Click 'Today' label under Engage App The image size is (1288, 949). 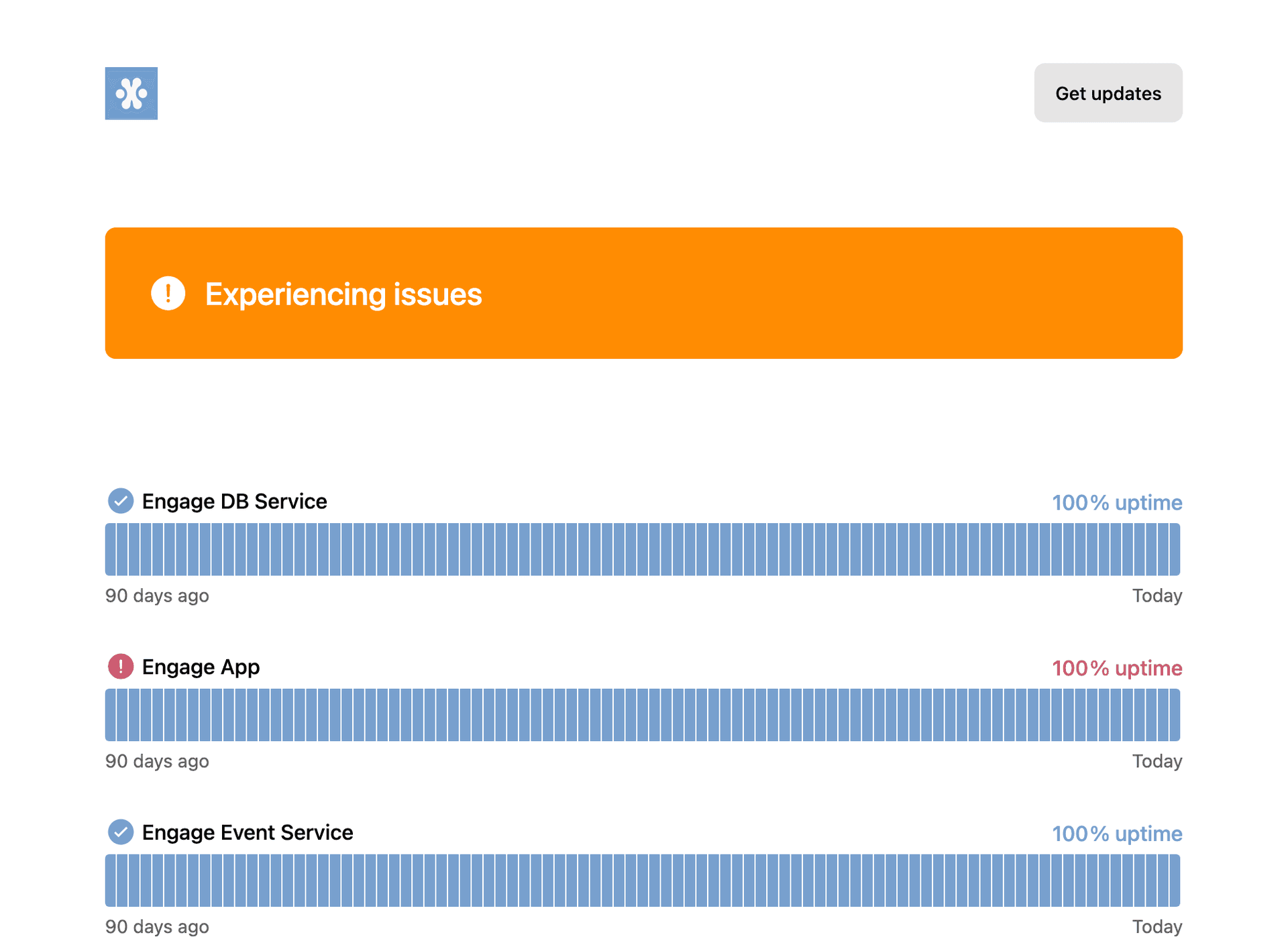coord(1157,761)
